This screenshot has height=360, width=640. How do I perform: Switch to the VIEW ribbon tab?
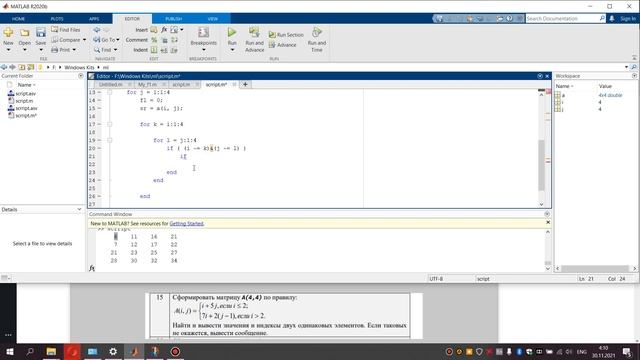pos(213,19)
